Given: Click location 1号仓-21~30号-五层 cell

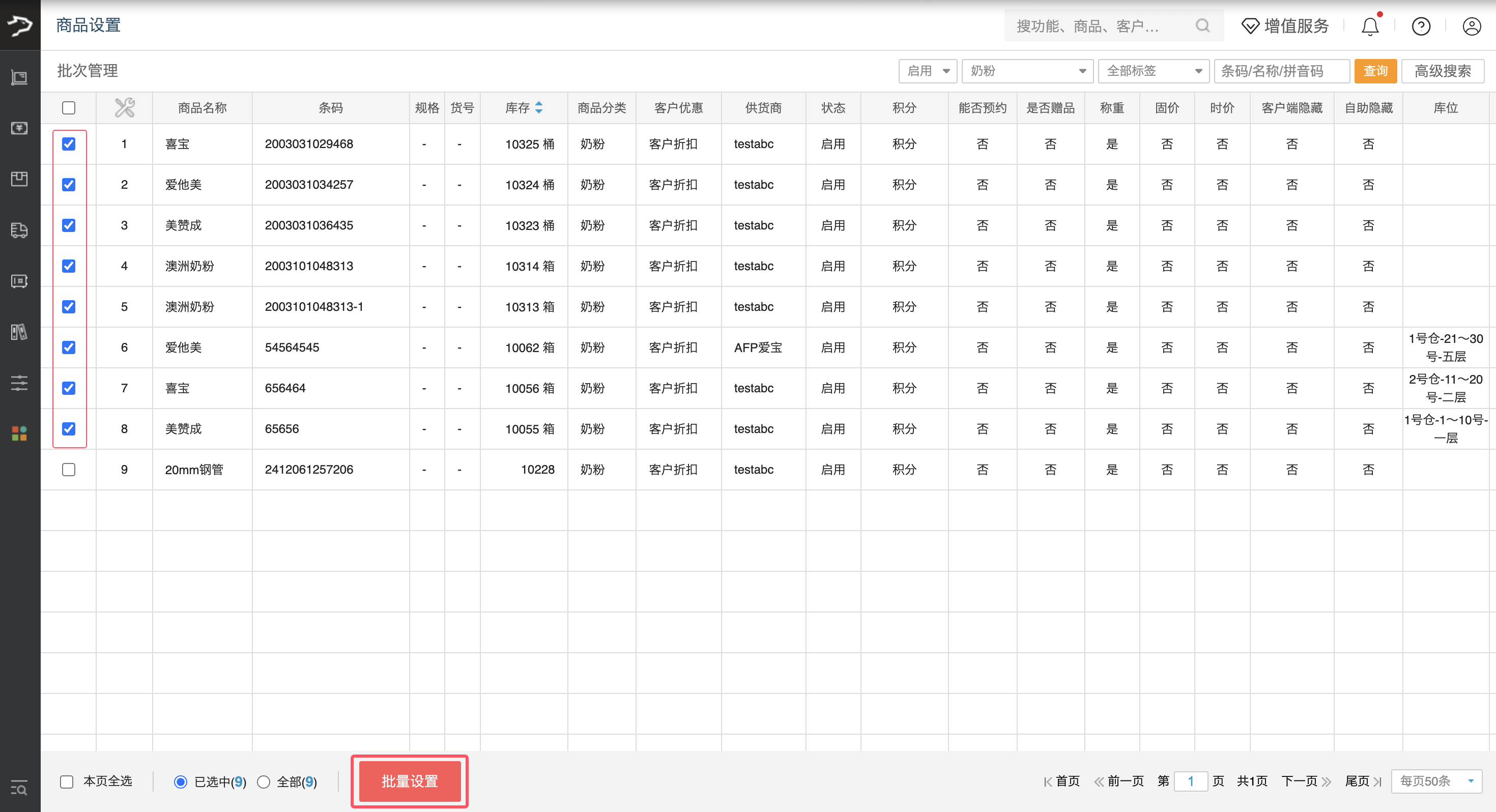Looking at the screenshot, I should [x=1446, y=347].
